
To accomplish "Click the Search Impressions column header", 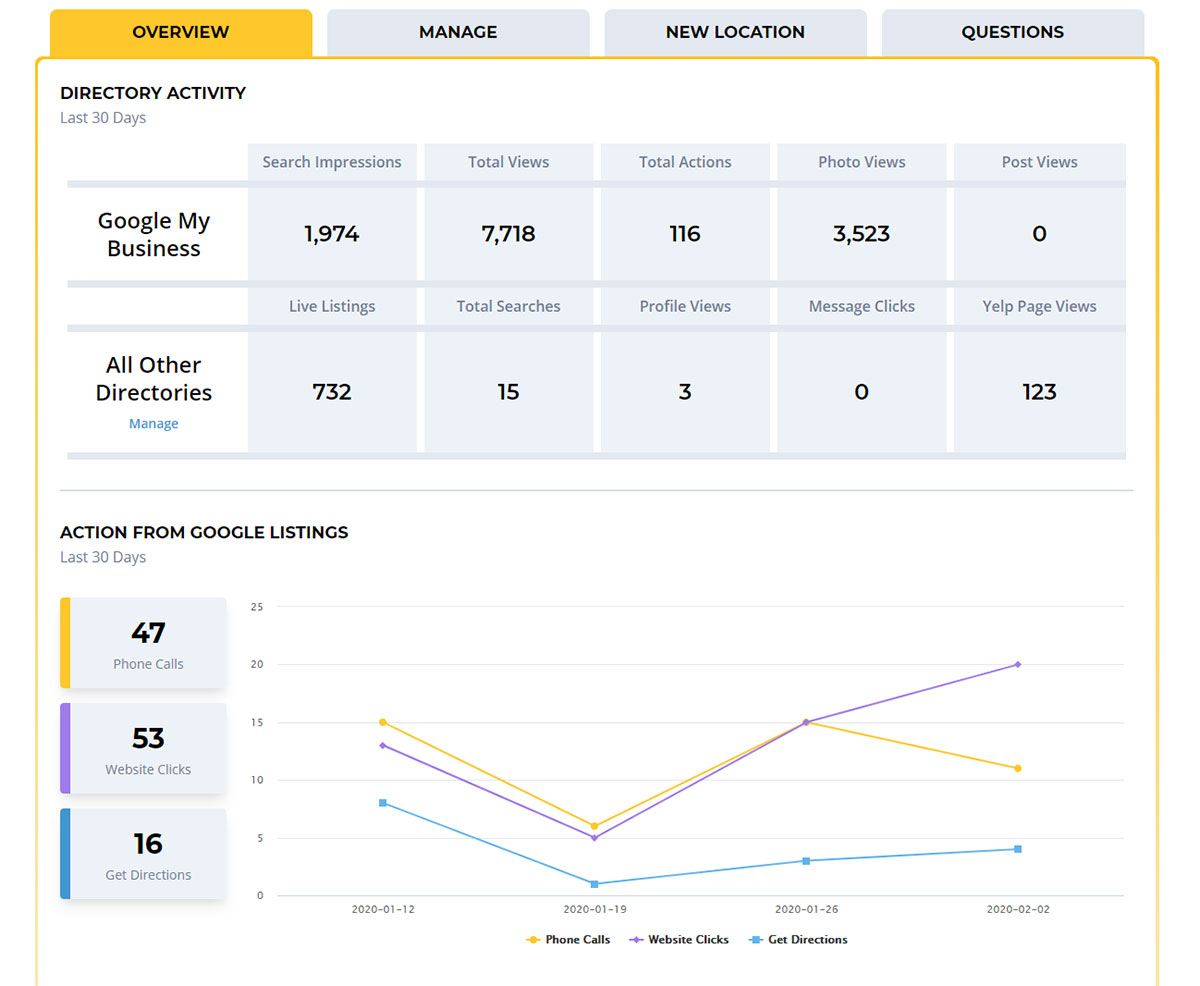I will [x=332, y=161].
